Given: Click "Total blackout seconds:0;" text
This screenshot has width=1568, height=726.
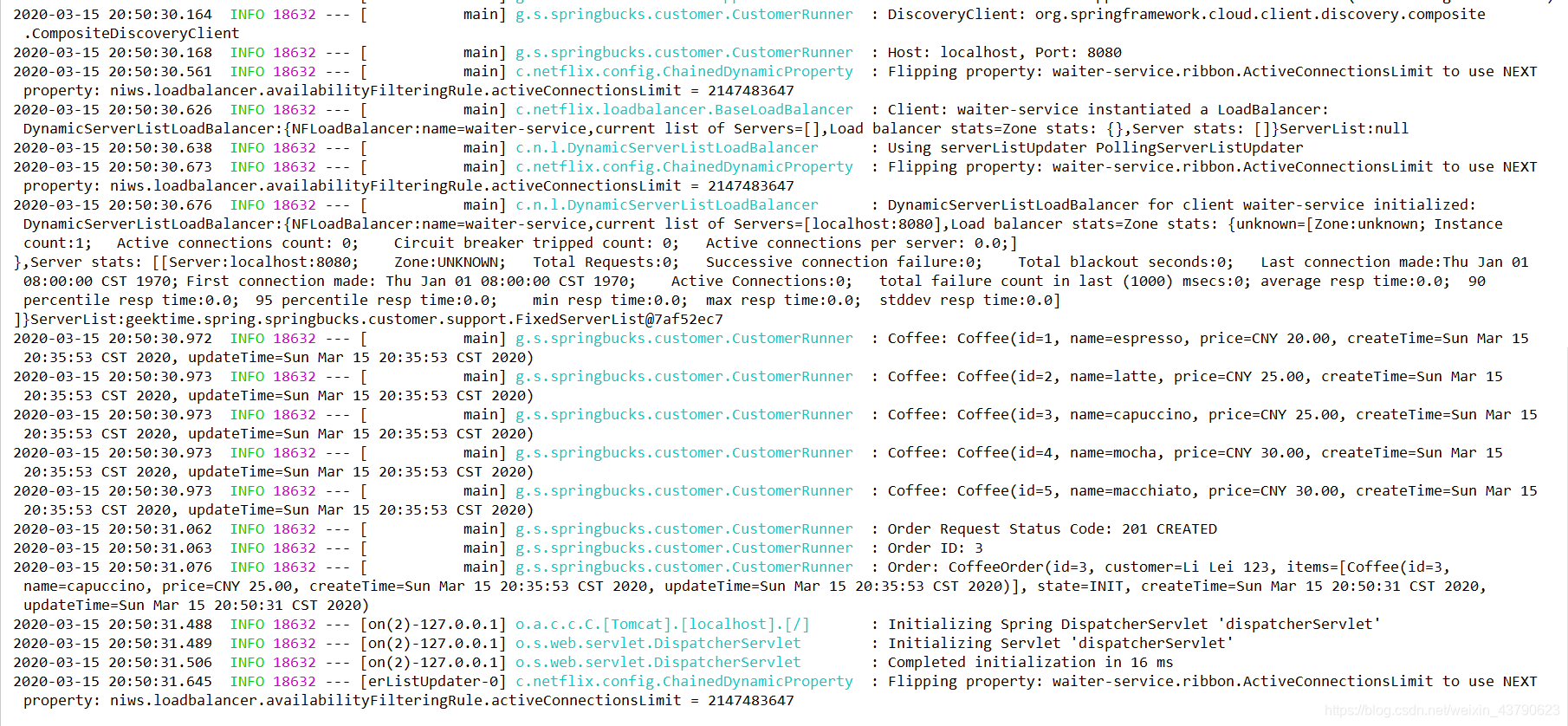Looking at the screenshot, I should [x=1125, y=263].
